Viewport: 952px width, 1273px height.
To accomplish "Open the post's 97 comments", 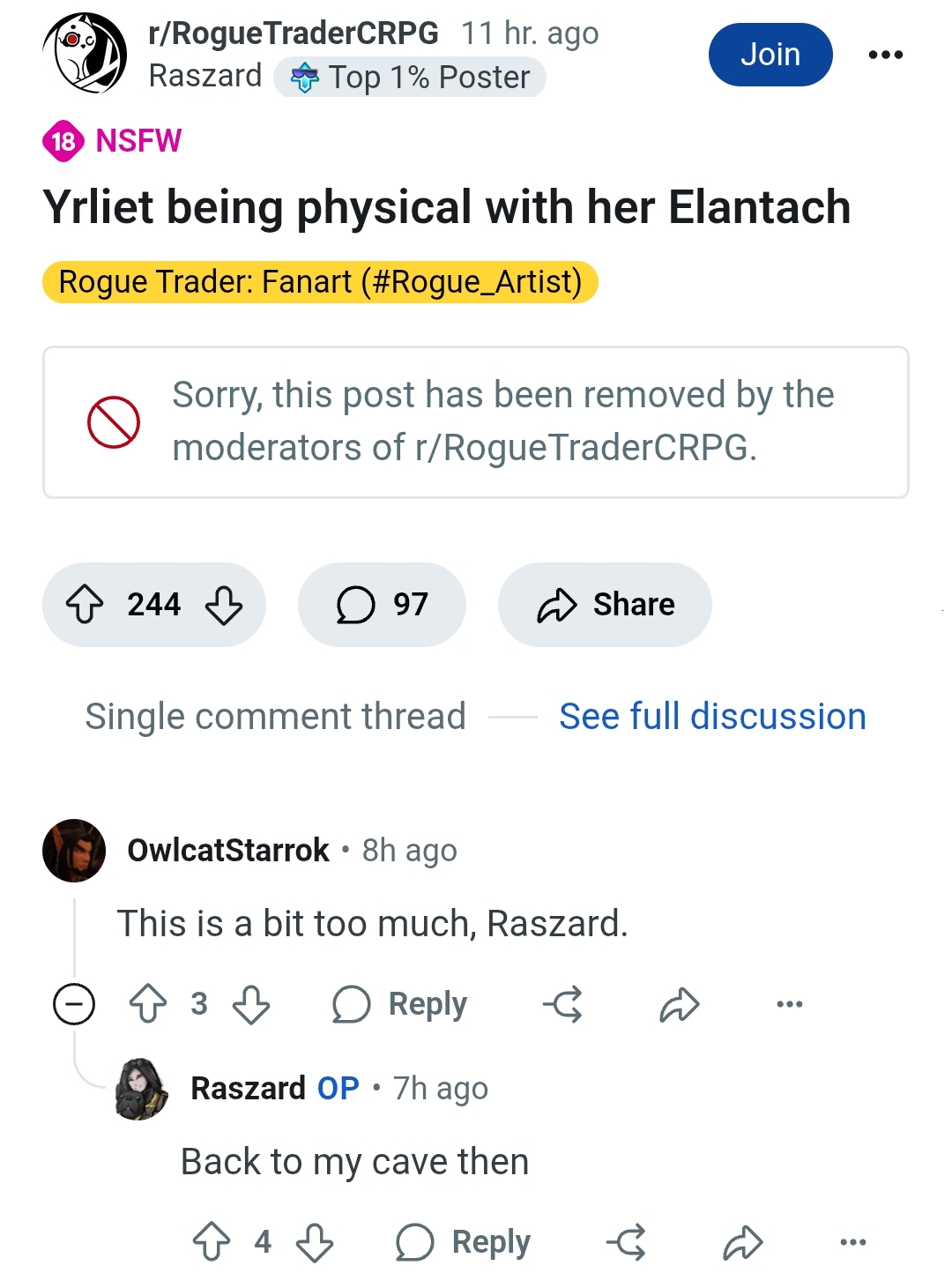I will pyautogui.click(x=382, y=605).
